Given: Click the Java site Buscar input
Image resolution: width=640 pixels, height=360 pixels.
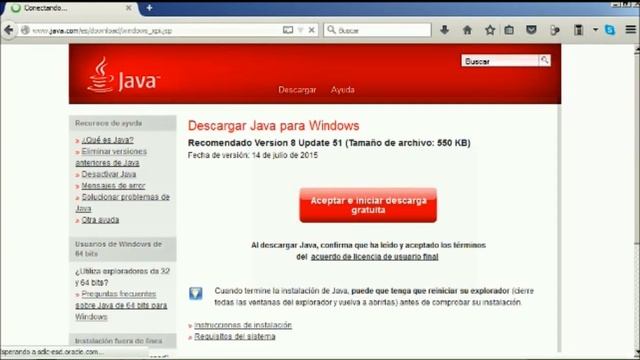Looking at the screenshot, I should pos(500,61).
